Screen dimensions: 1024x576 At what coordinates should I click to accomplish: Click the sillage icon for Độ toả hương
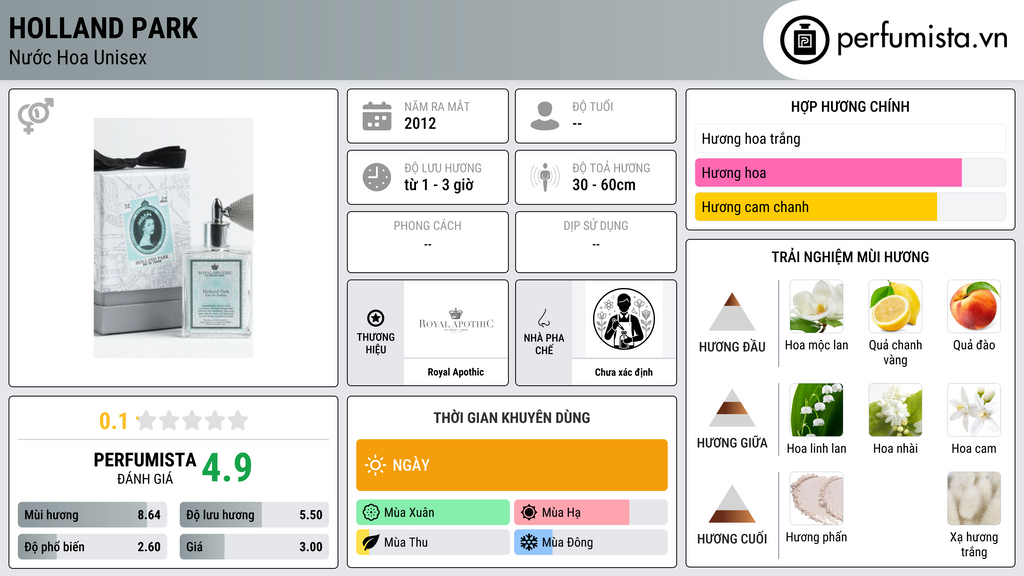point(545,177)
